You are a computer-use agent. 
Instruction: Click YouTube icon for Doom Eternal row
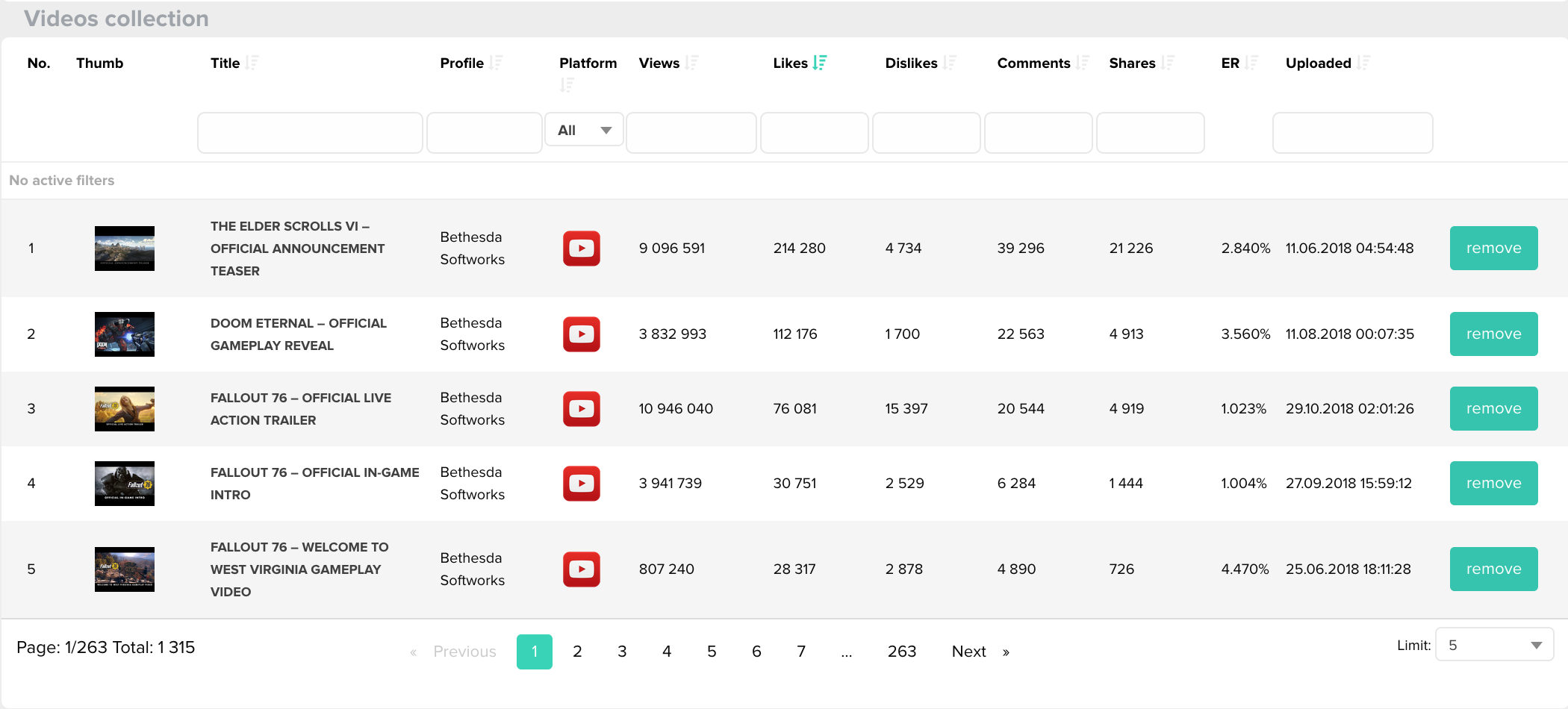point(582,334)
